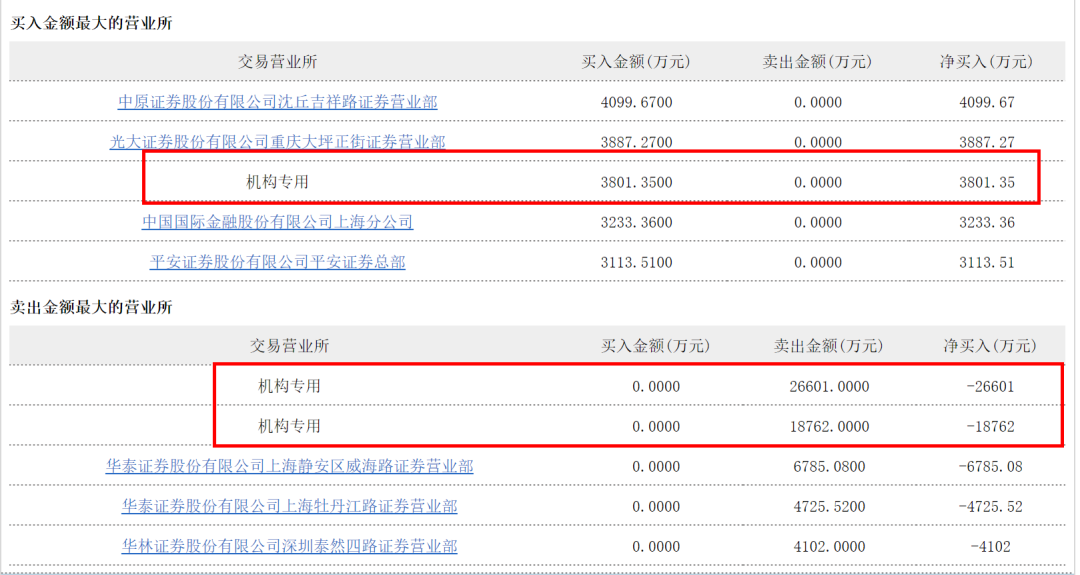The height and width of the screenshot is (575, 1080).
Task: Open 平安证券 平安证券总部 link
Action: 277,262
